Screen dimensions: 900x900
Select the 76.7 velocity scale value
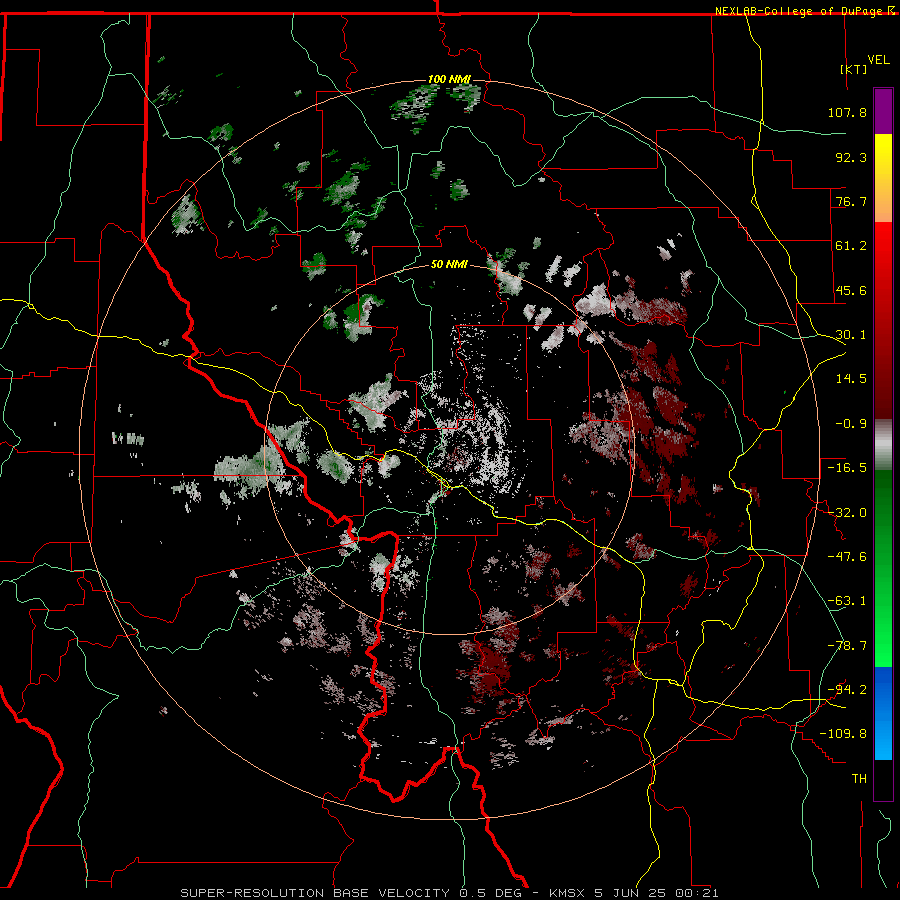point(851,201)
